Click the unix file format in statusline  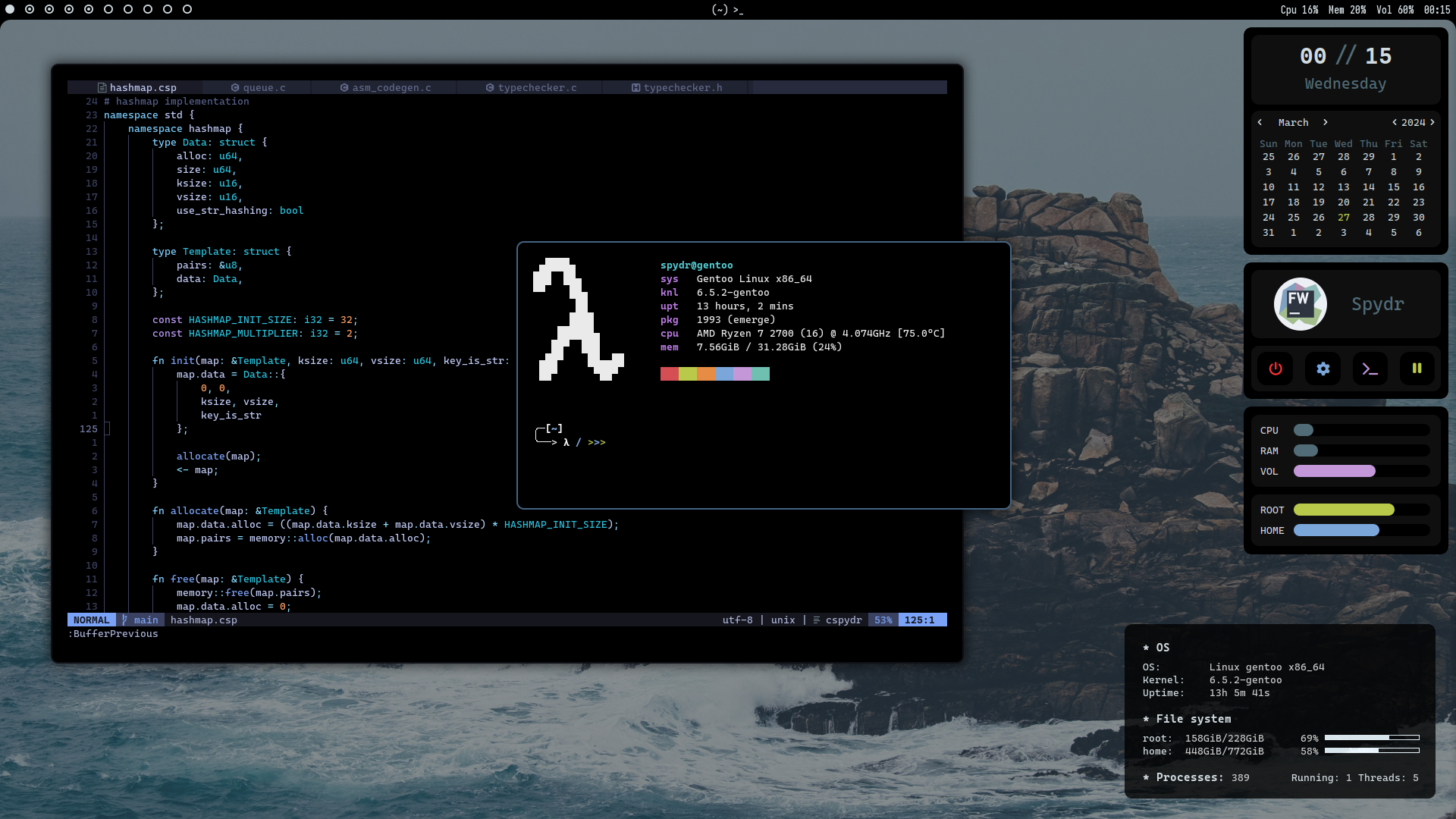tap(783, 620)
